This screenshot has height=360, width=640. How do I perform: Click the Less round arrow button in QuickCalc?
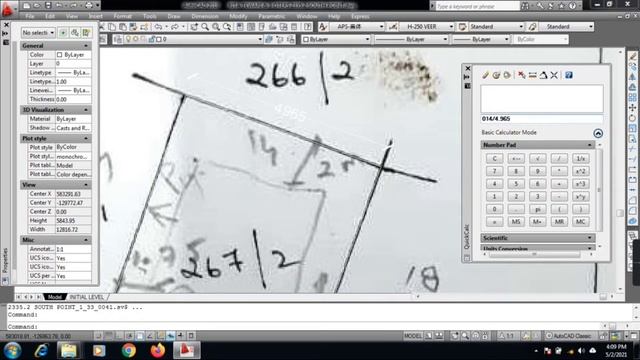(x=598, y=133)
